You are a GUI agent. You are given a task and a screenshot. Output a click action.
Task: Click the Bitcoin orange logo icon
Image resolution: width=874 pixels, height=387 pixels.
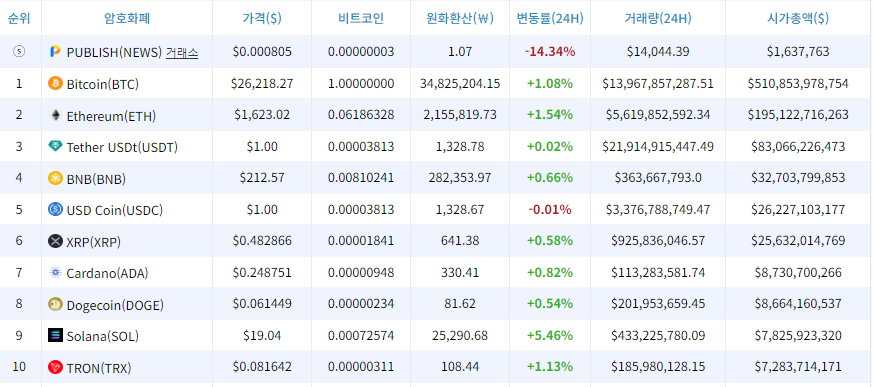click(55, 84)
